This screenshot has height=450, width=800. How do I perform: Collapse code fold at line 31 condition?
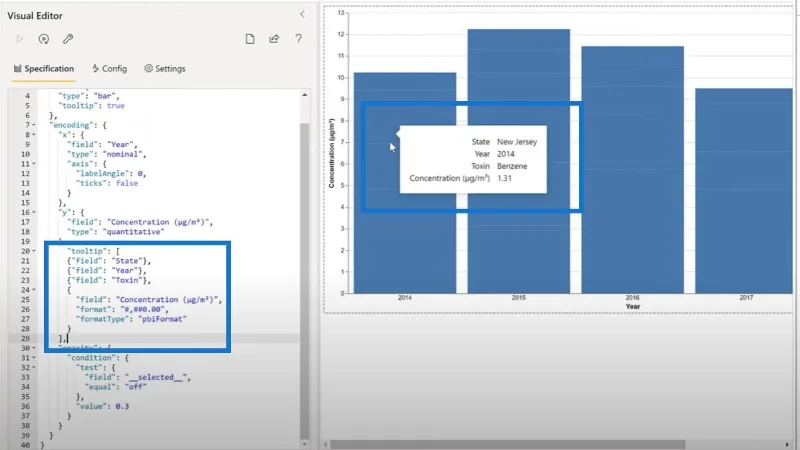pos(34,358)
